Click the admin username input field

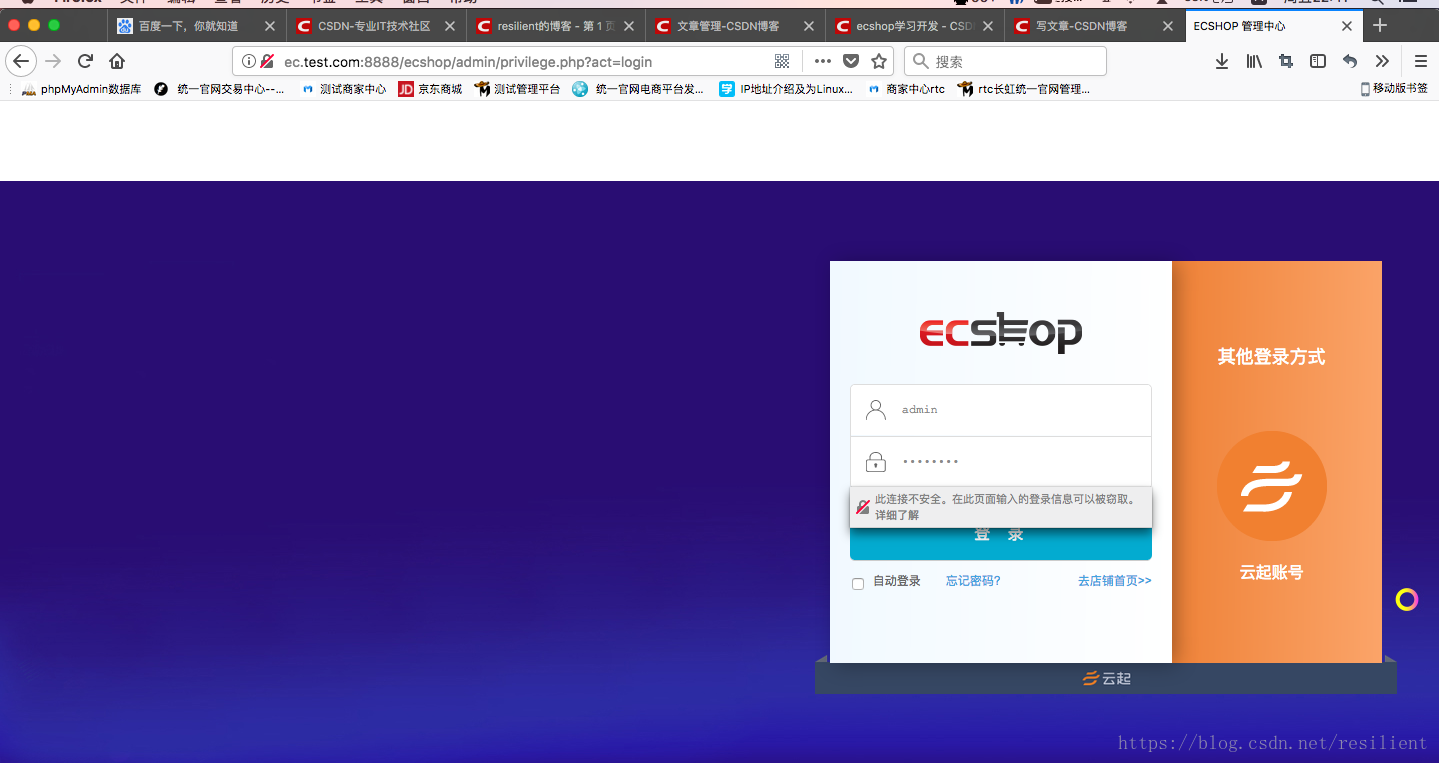coord(1001,410)
